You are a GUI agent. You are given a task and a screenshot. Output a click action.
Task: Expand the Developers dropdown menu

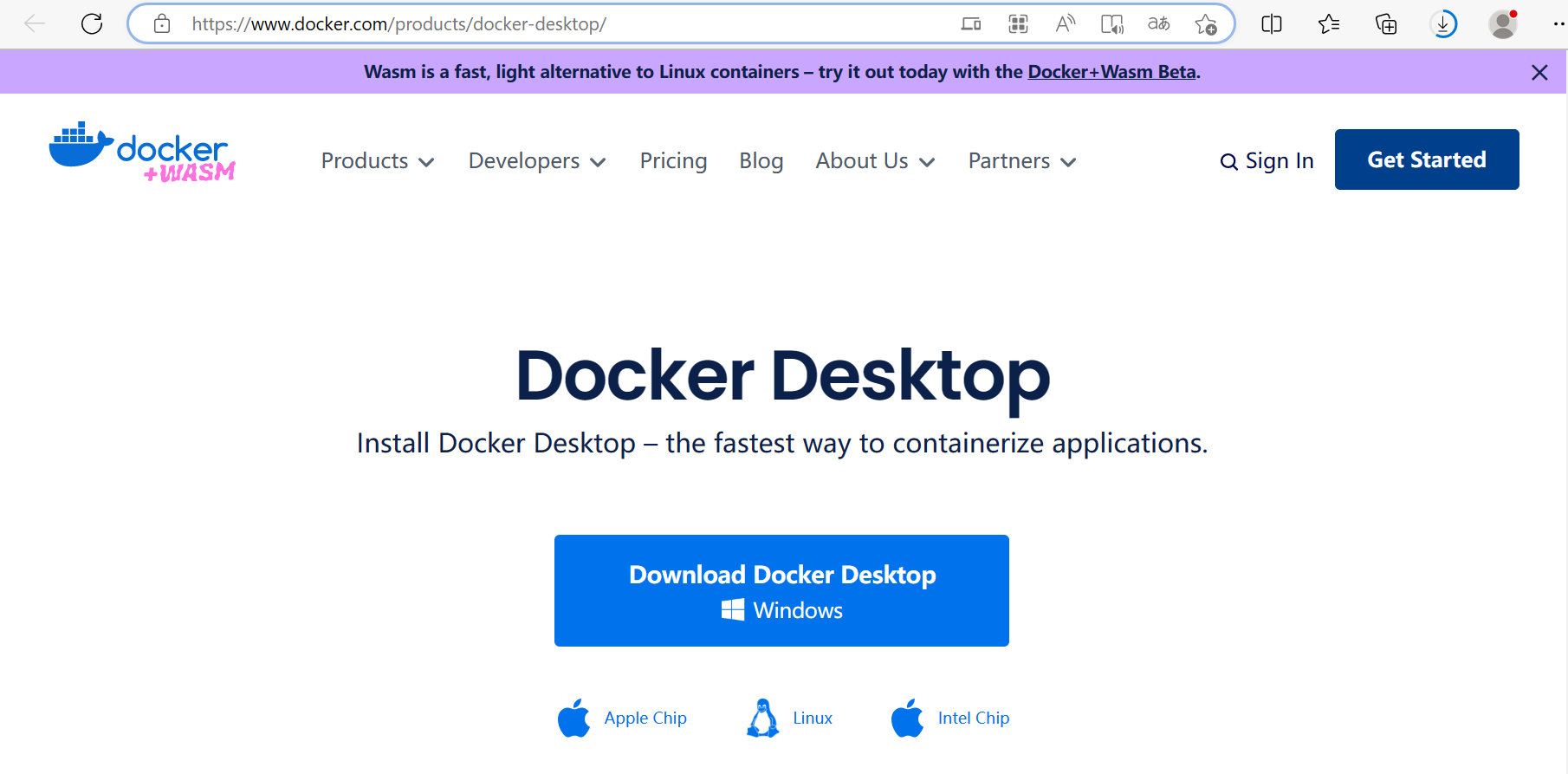[537, 161]
